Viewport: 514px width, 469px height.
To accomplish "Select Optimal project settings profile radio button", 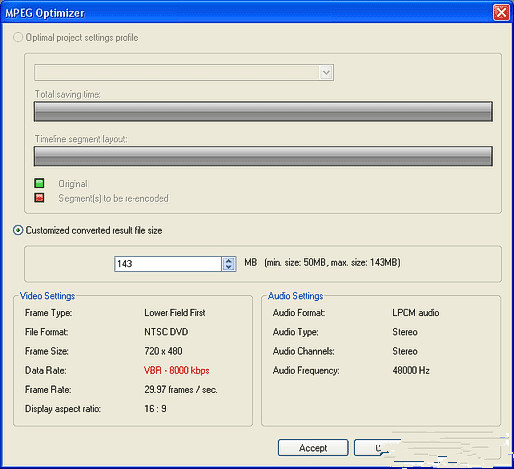I will click(18, 37).
